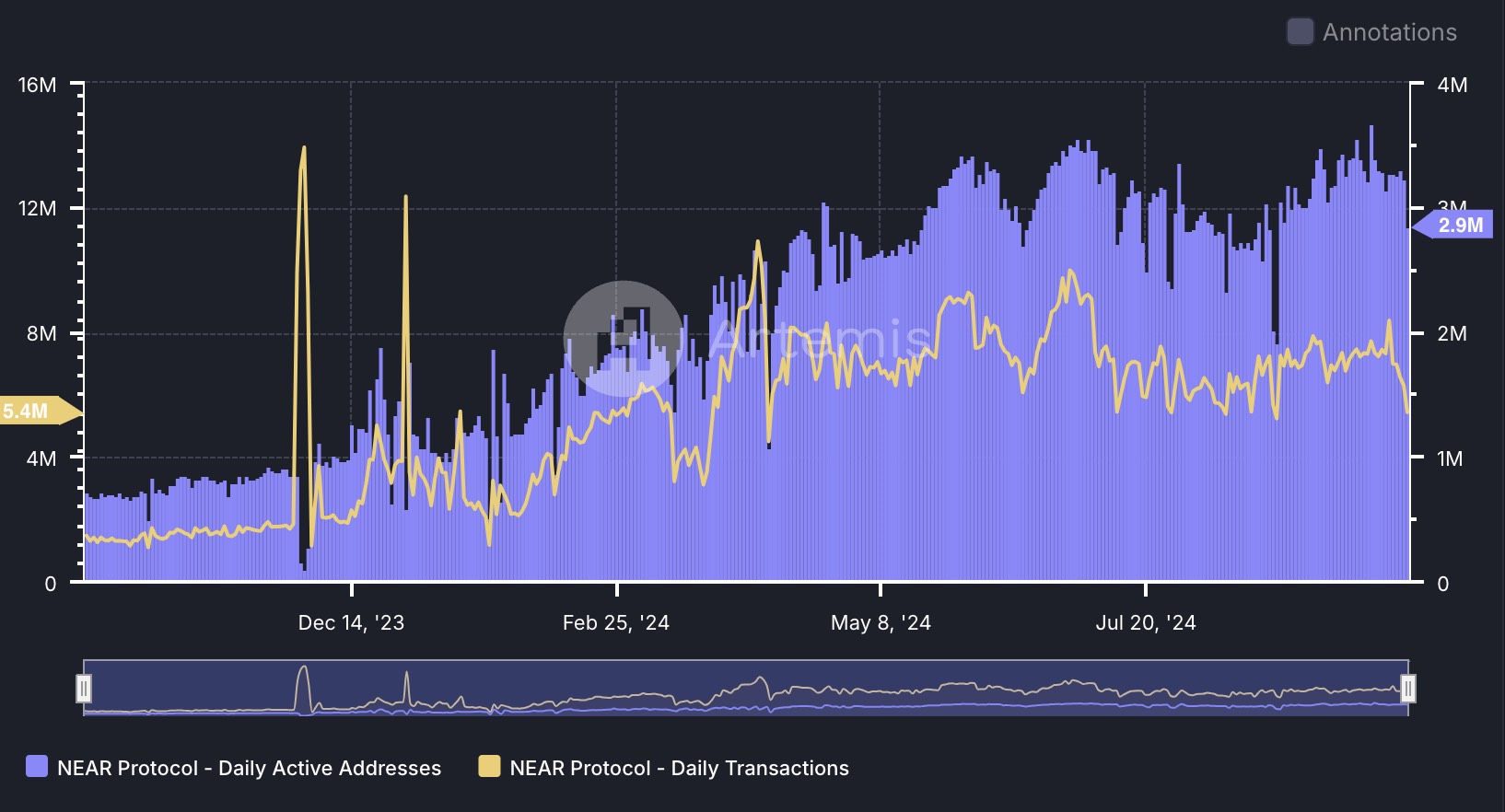The image size is (1505, 812).
Task: Toggle Daily Active Addresses legend swatch
Action: [x=37, y=767]
